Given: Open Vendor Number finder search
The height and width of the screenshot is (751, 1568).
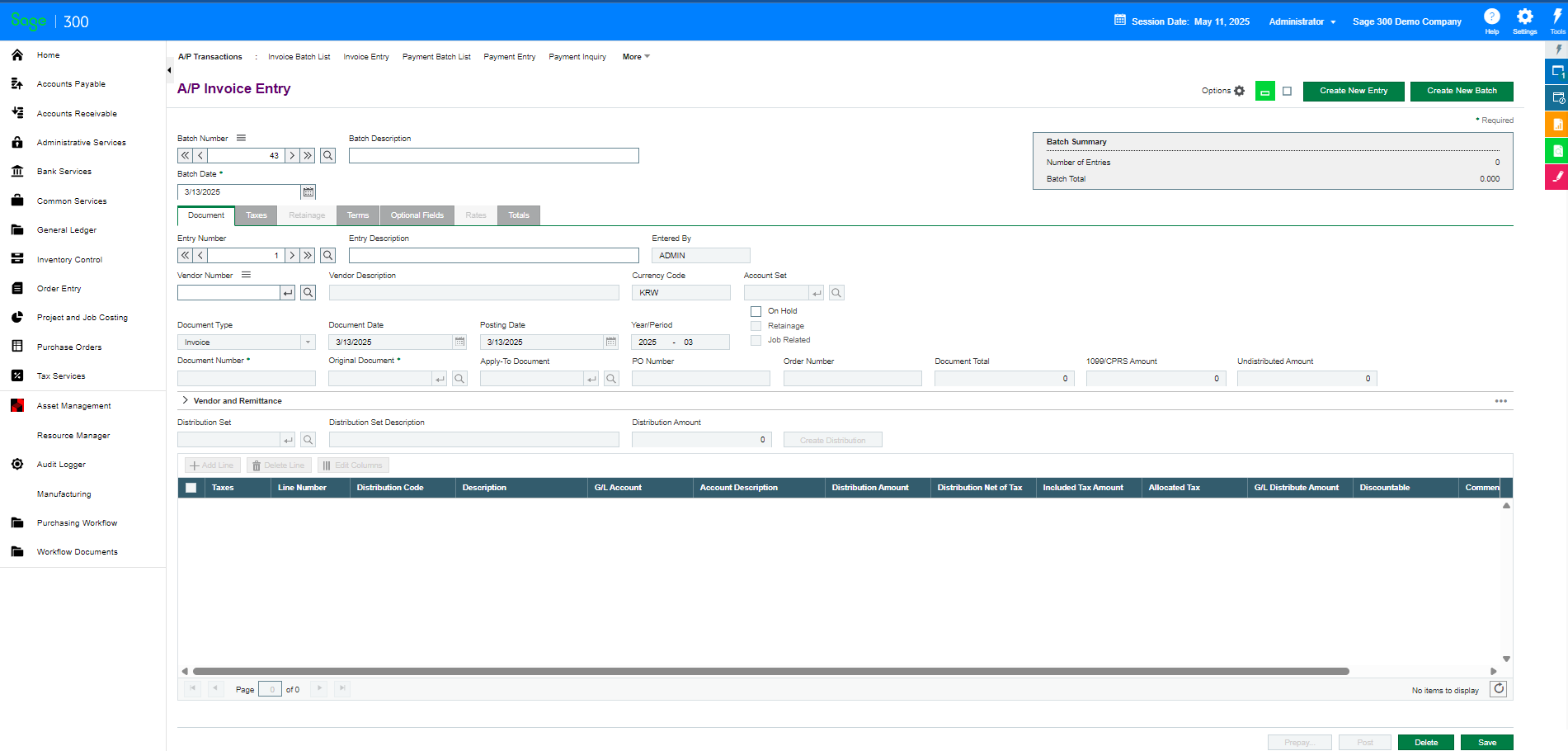Looking at the screenshot, I should [x=308, y=292].
